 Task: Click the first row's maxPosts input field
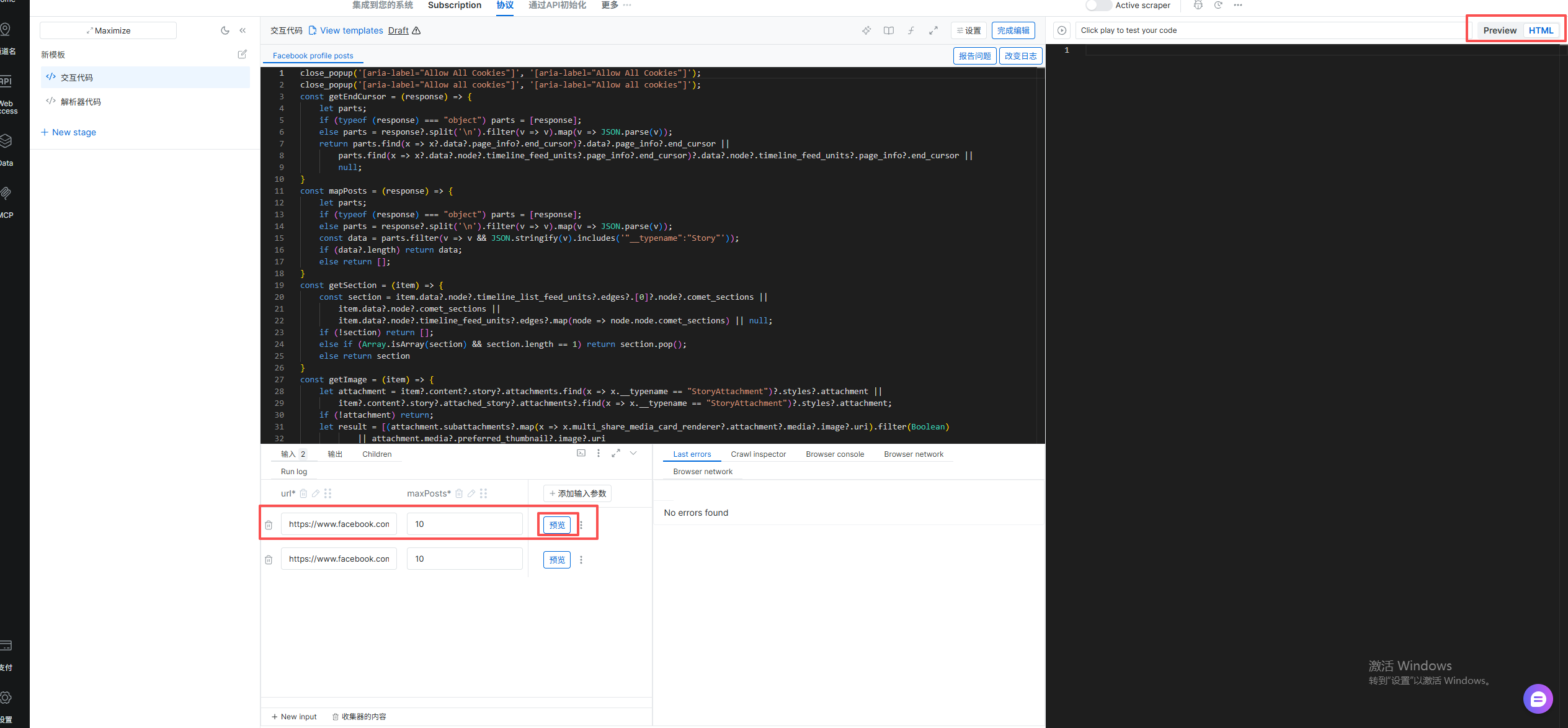pos(464,524)
